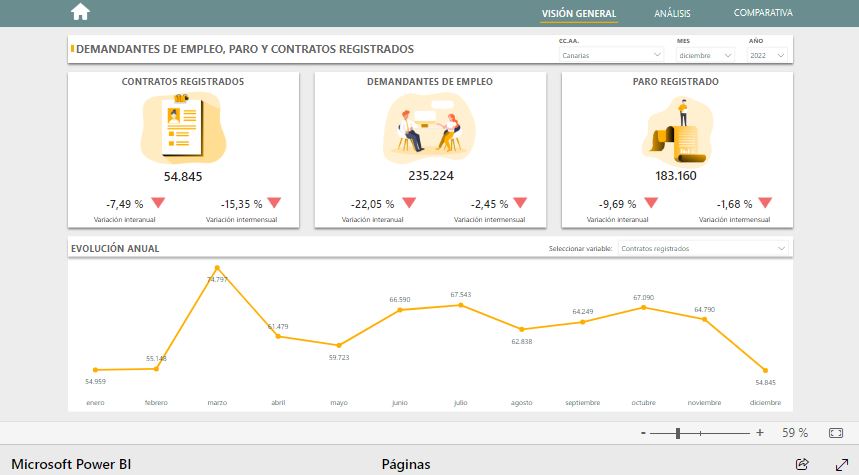859x475 pixels.
Task: Click the -1,68 % intermensual variation
Action: [x=735, y=204]
